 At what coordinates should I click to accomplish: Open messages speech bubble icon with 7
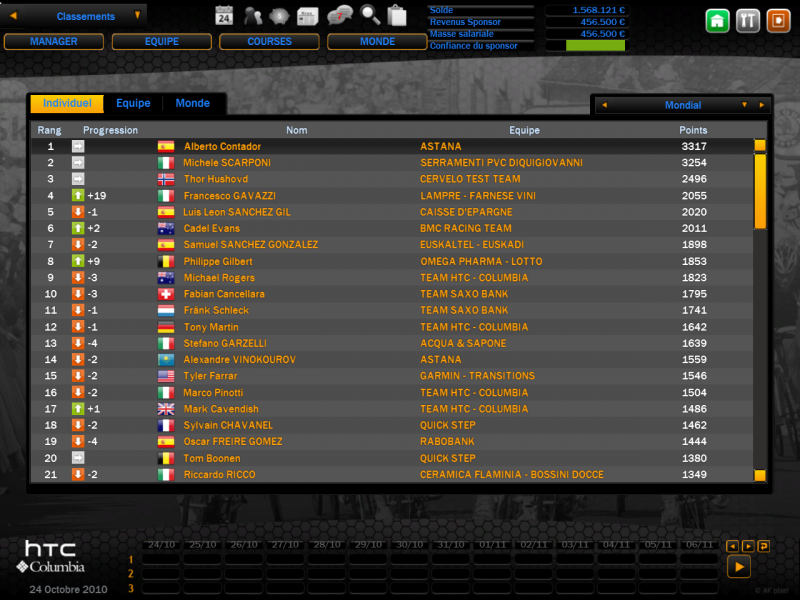coord(340,15)
